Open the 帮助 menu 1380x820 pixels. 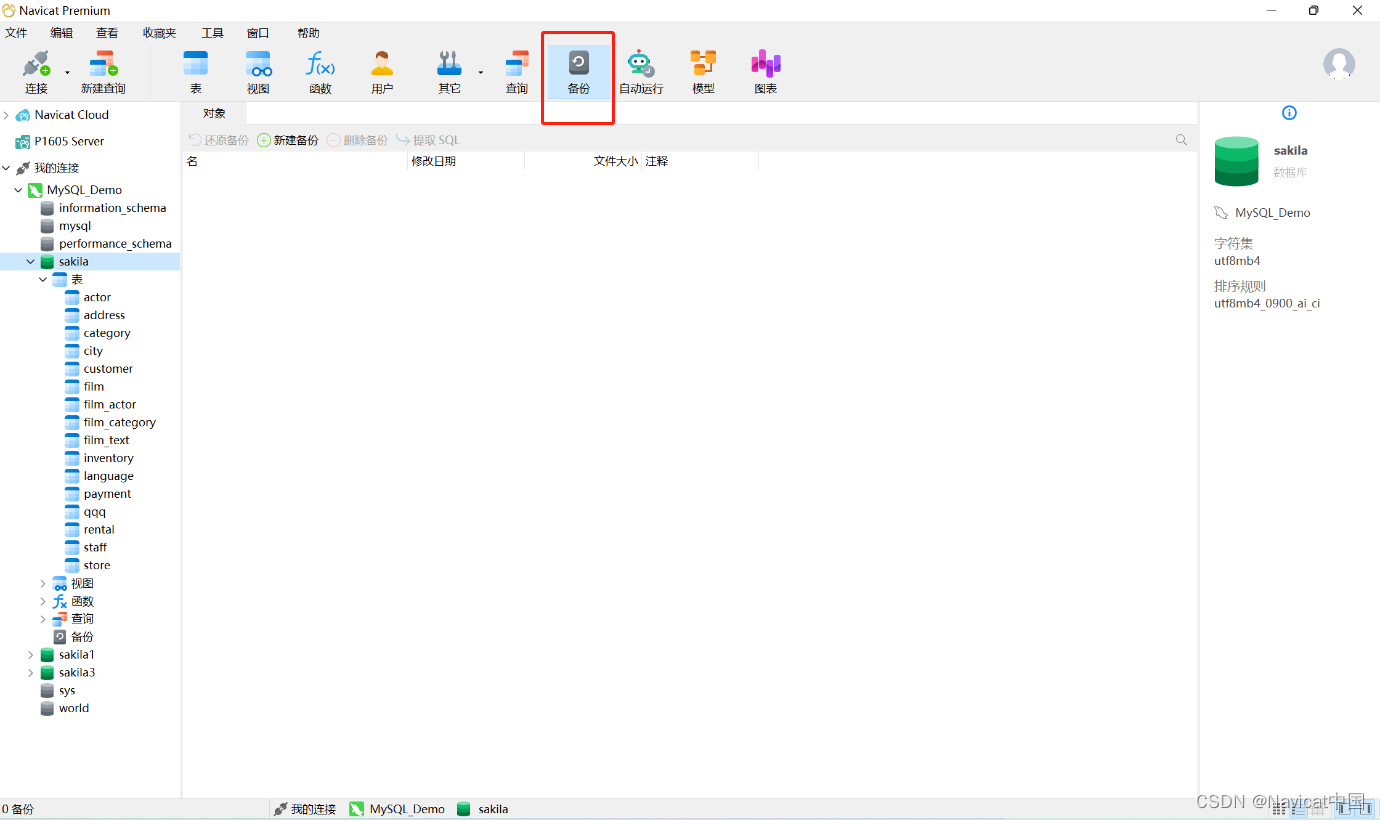click(308, 33)
